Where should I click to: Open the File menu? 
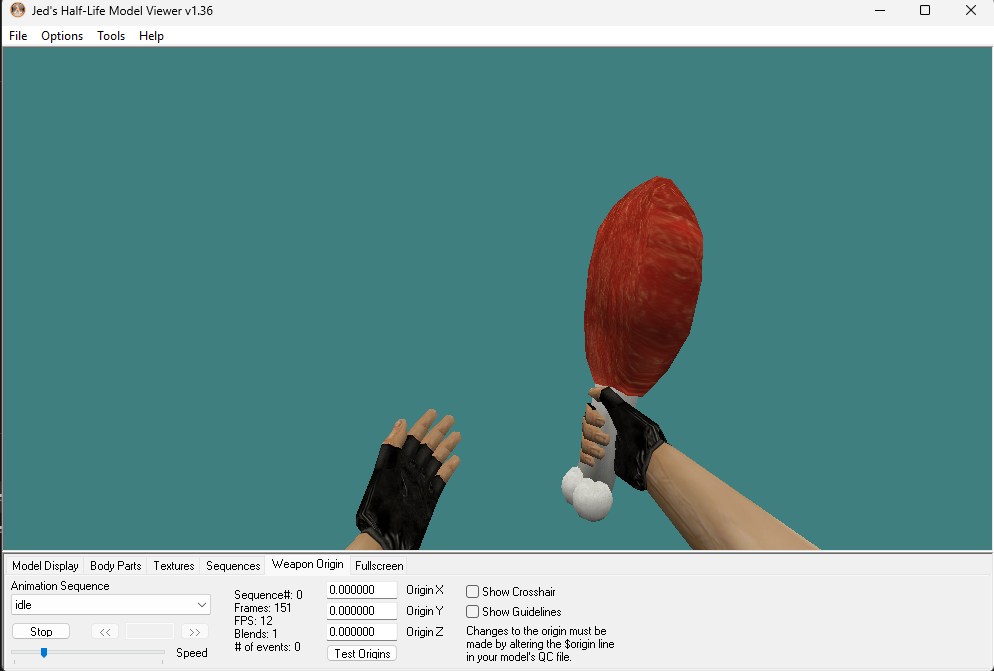coord(18,36)
